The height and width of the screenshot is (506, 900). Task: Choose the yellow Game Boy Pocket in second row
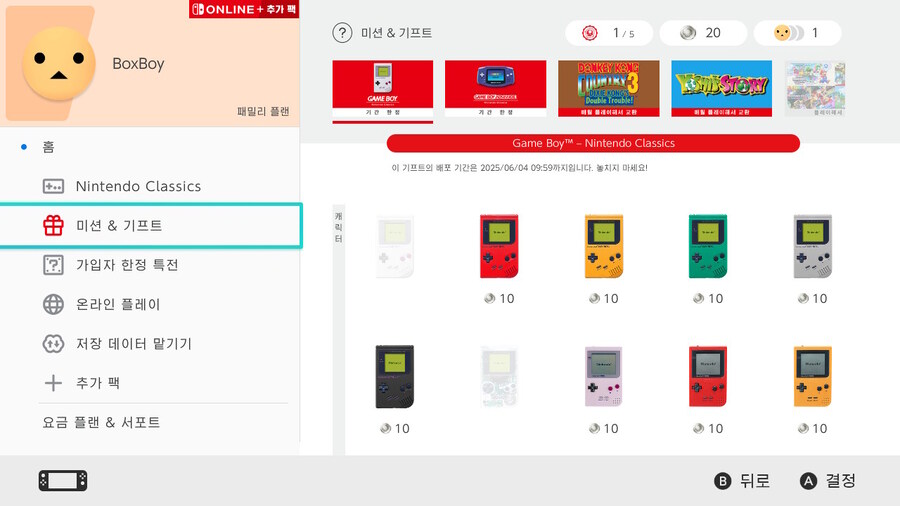tap(812, 377)
